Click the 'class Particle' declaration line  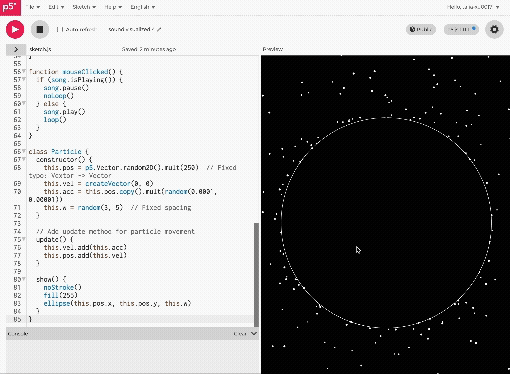58,152
